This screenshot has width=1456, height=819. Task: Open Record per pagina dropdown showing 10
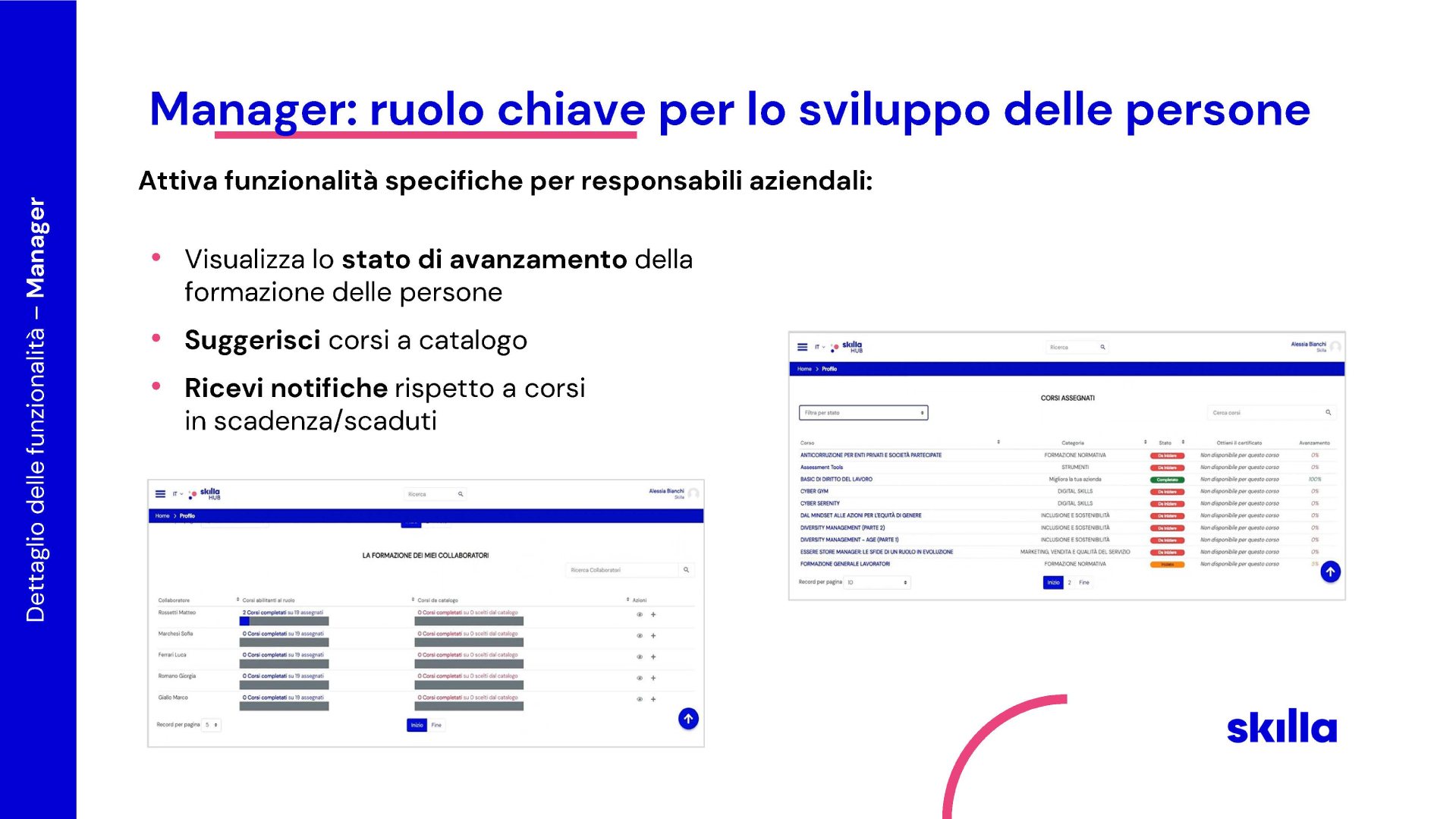pos(877,582)
